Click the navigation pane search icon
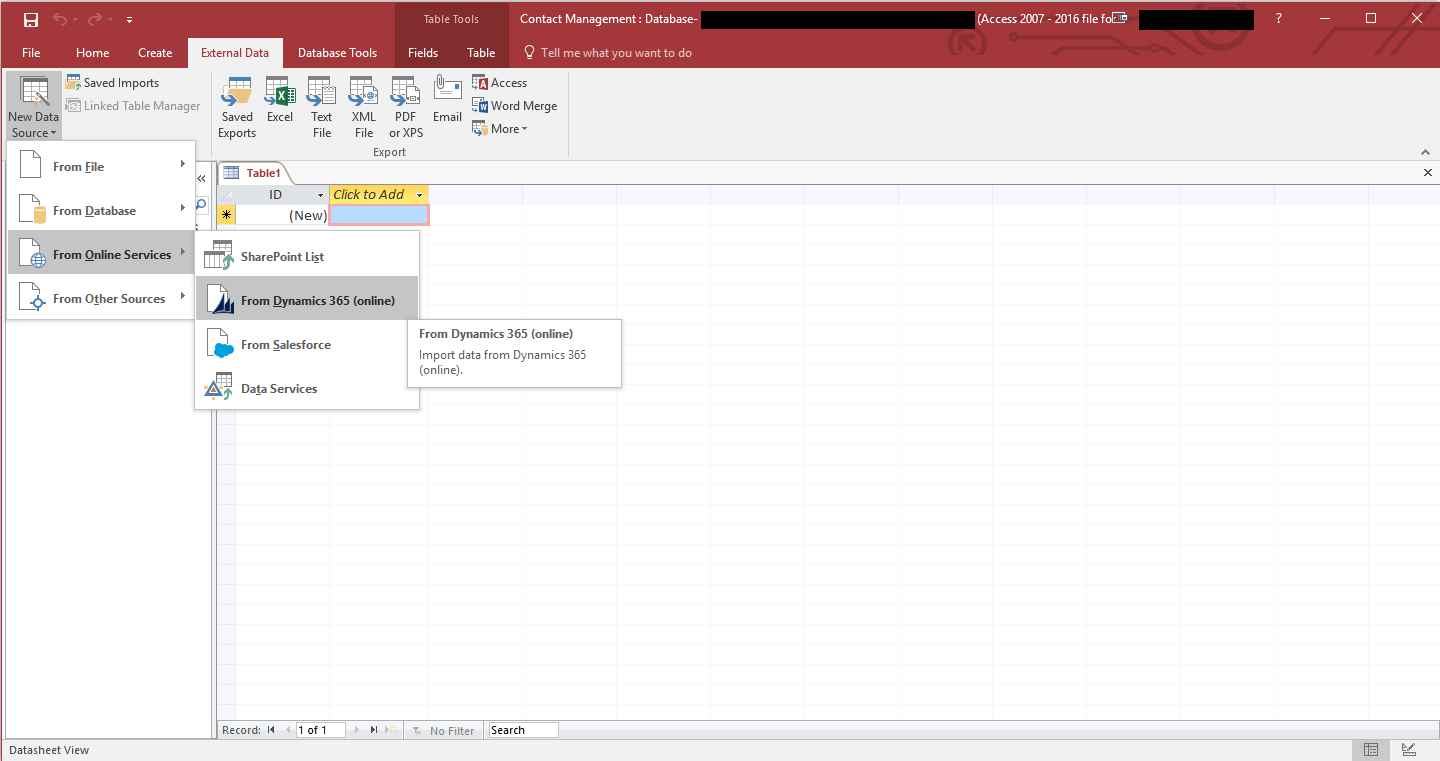 point(201,206)
